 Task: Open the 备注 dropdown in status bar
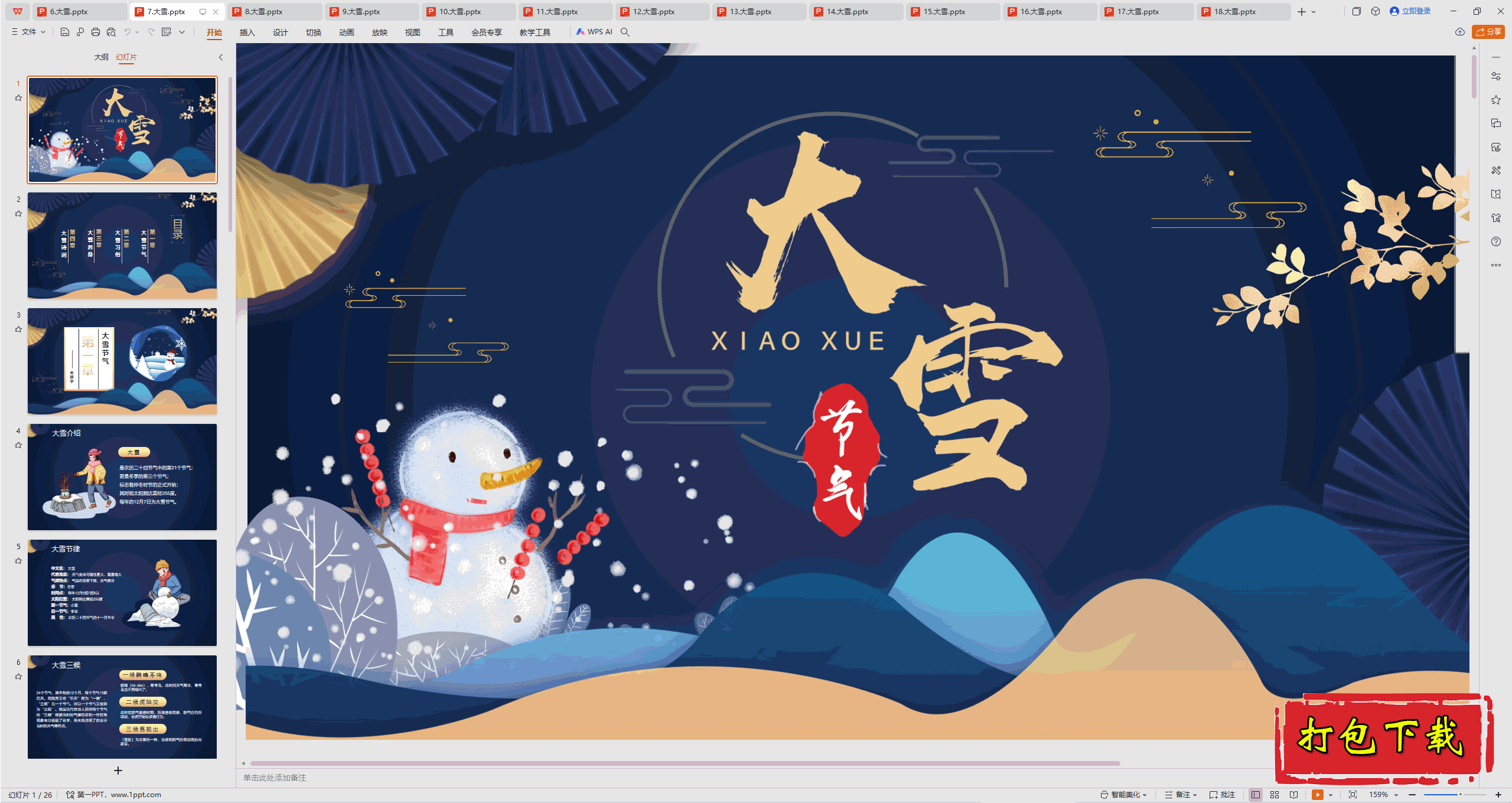tap(1181, 795)
